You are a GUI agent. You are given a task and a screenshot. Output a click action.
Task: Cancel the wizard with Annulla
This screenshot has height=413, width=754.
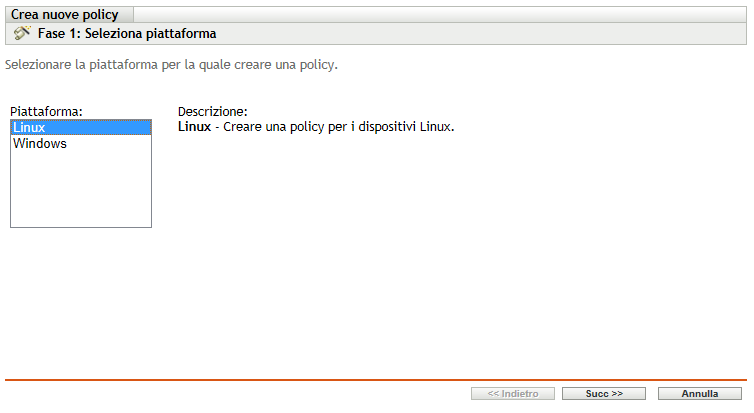click(x=700, y=394)
